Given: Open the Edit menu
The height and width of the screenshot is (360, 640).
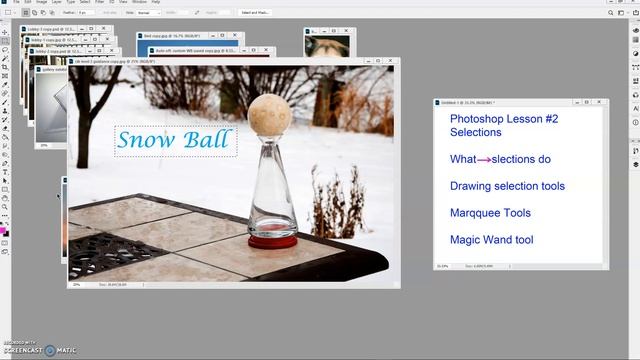Looking at the screenshot, I should [x=28, y=2].
